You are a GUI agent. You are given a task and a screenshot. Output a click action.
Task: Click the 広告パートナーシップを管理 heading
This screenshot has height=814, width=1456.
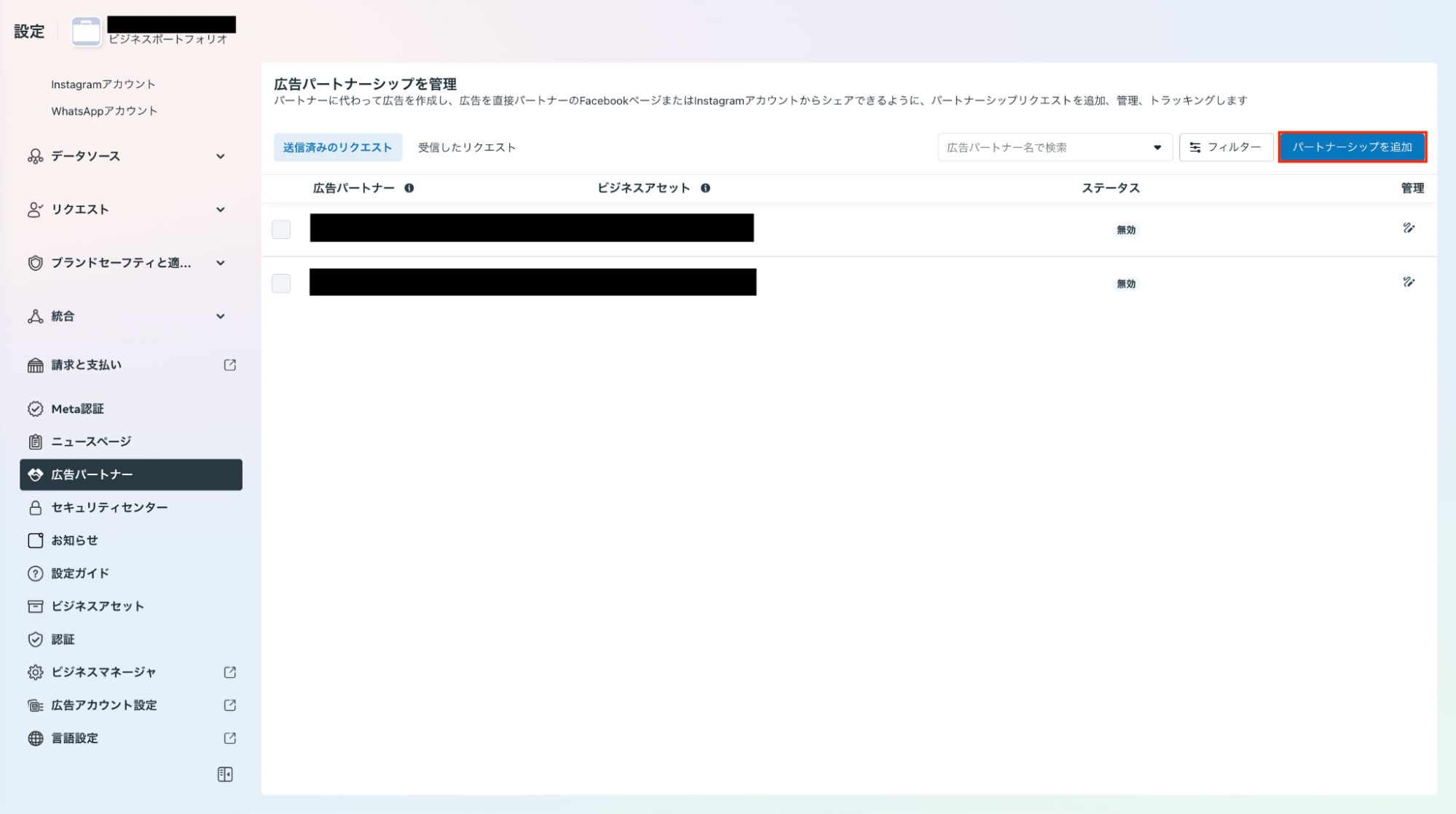[x=366, y=84]
